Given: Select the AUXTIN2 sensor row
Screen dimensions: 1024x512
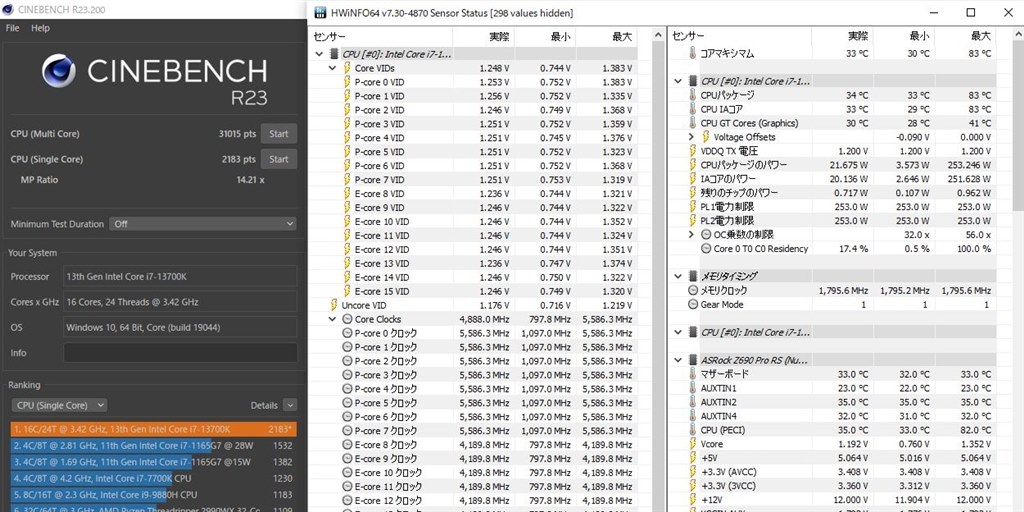Looking at the screenshot, I should click(833, 402).
